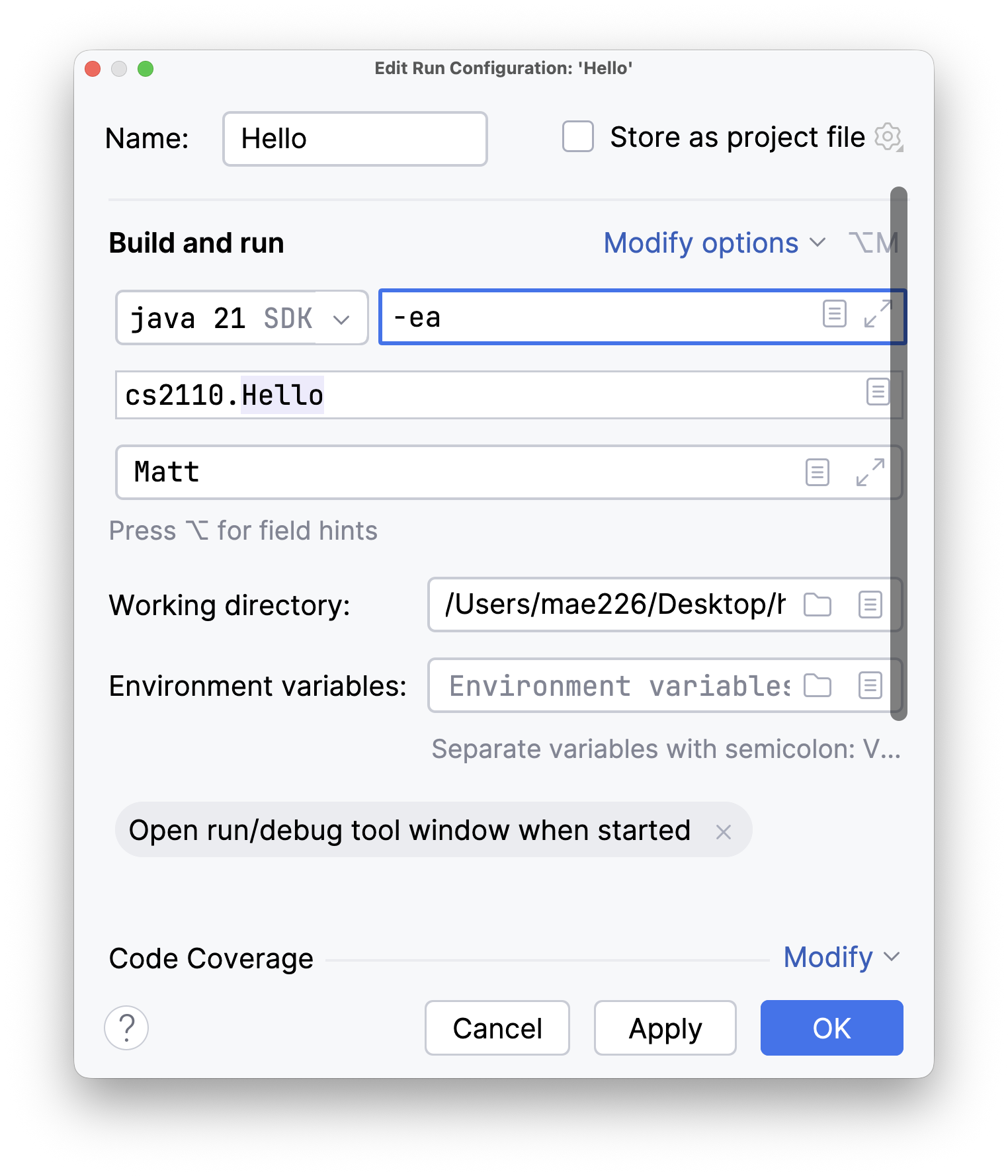Click the Apply button

point(665,1028)
